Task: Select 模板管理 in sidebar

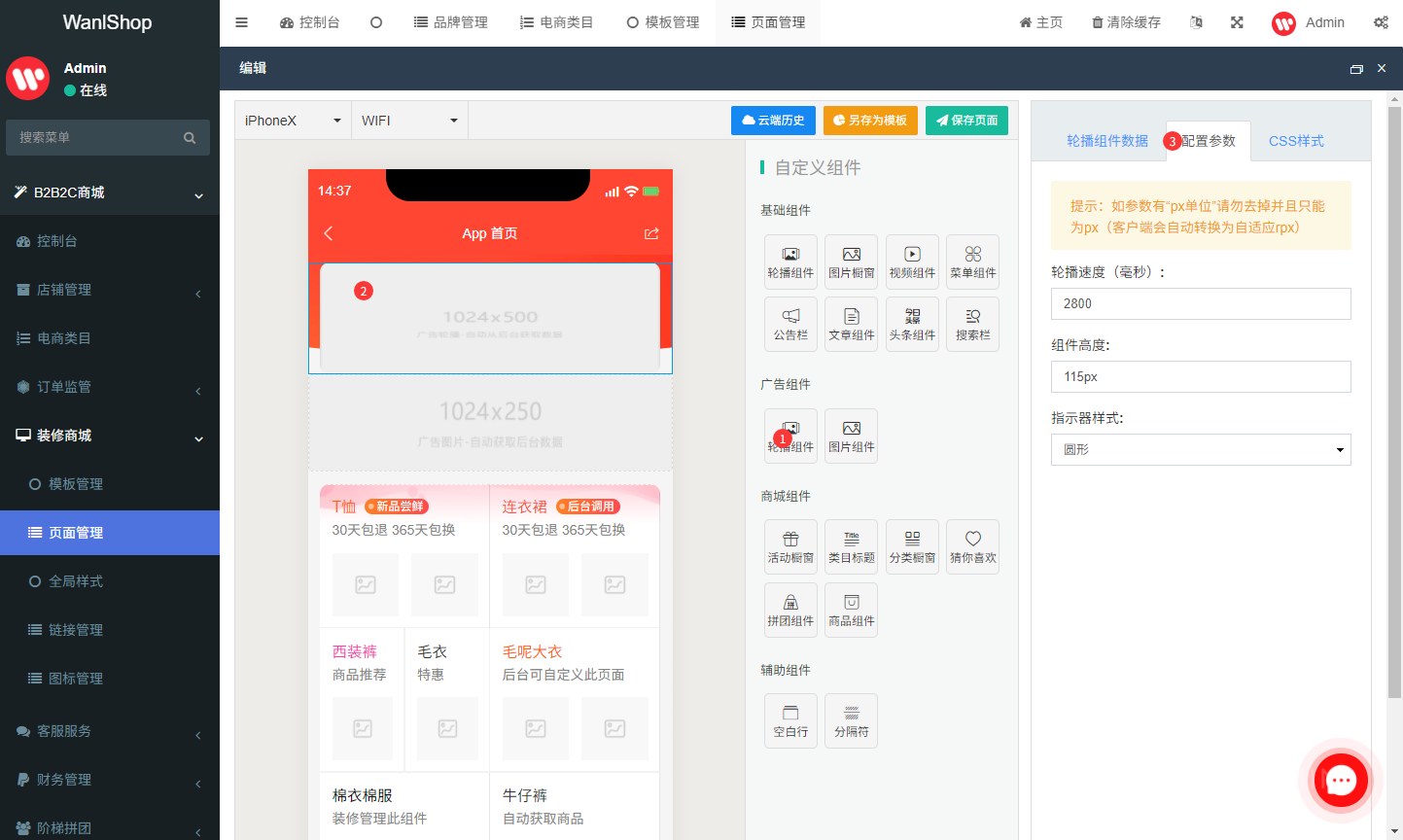Action: click(x=110, y=484)
